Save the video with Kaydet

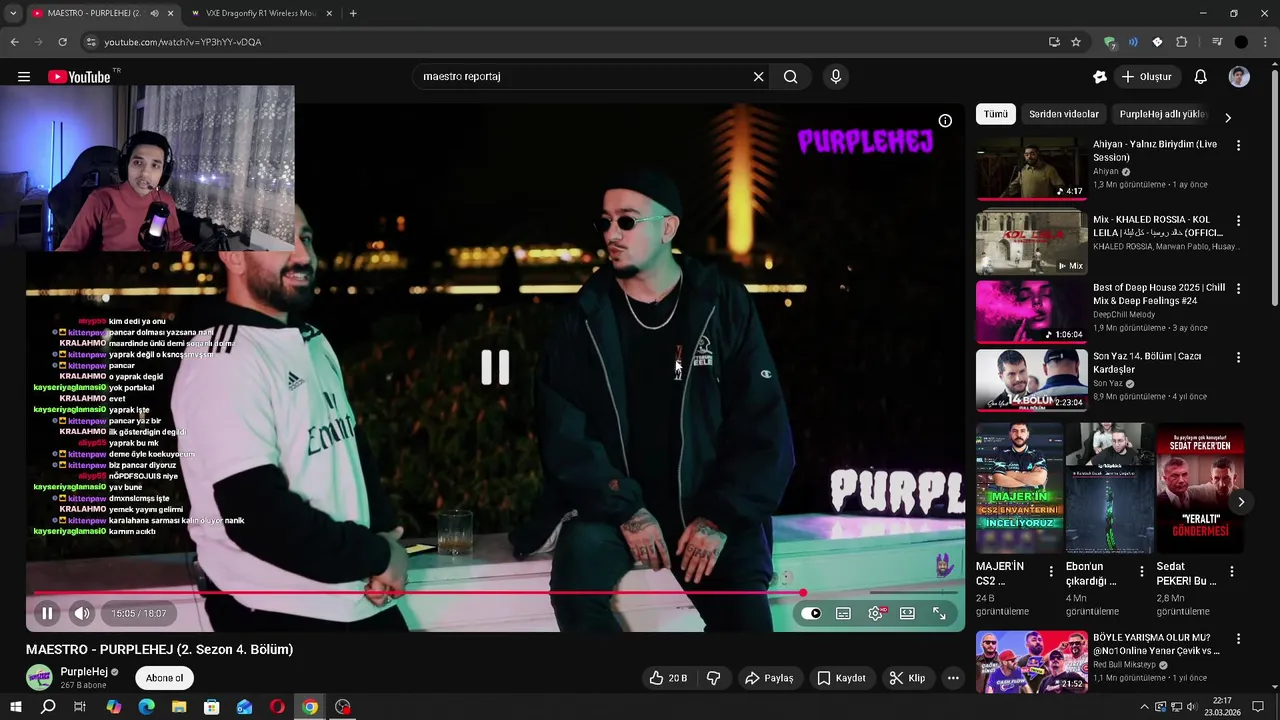(841, 678)
